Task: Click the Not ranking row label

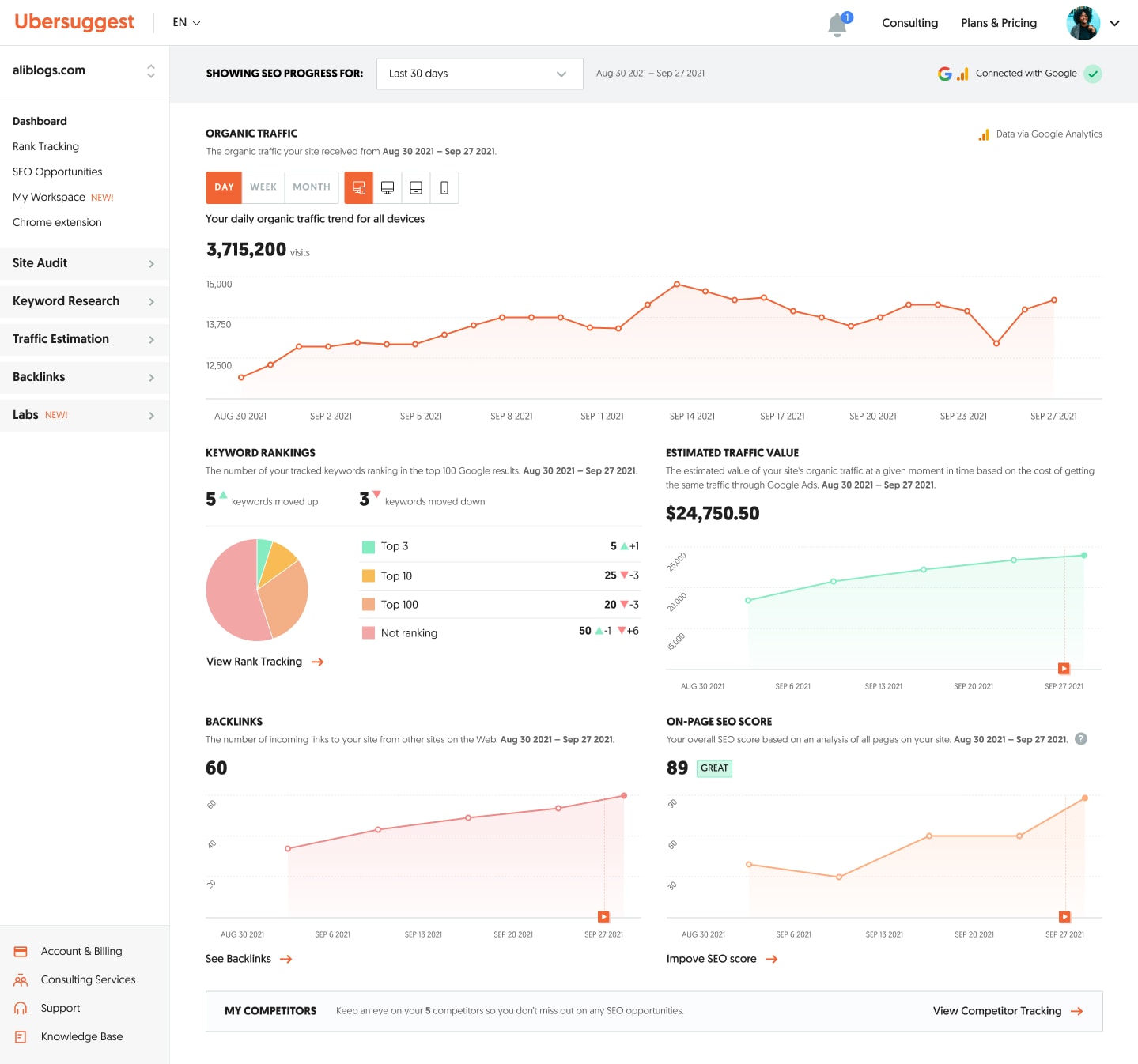Action: pos(409,633)
